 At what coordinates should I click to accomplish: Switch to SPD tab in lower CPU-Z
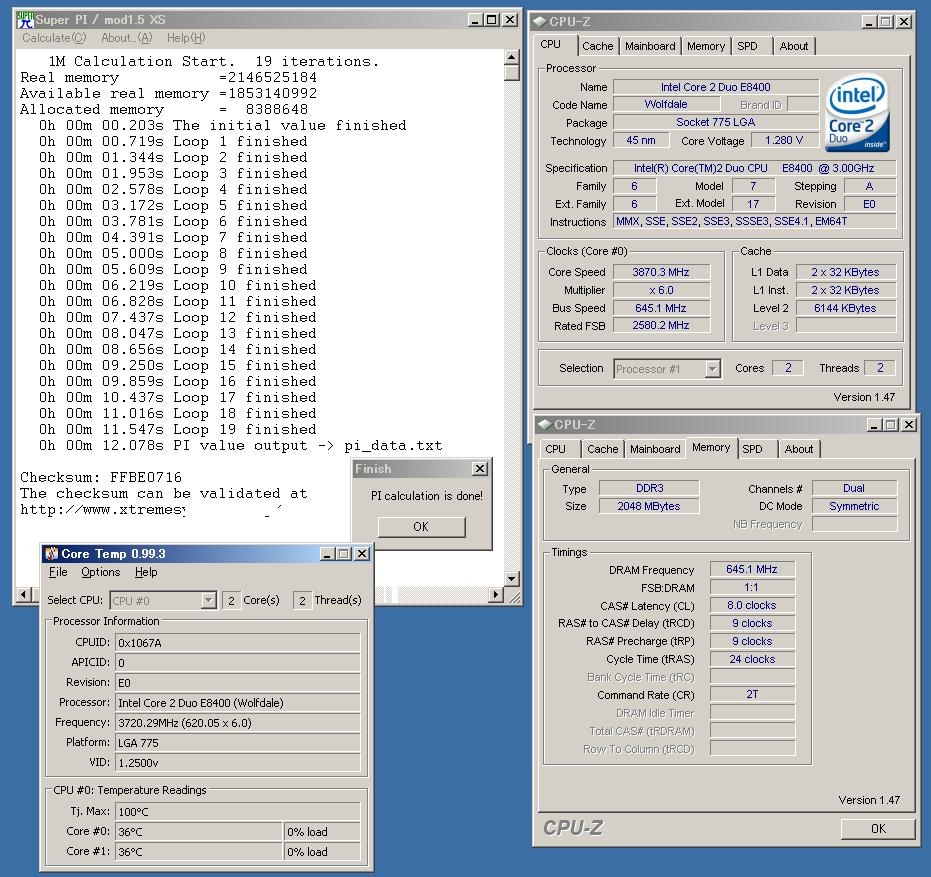752,449
